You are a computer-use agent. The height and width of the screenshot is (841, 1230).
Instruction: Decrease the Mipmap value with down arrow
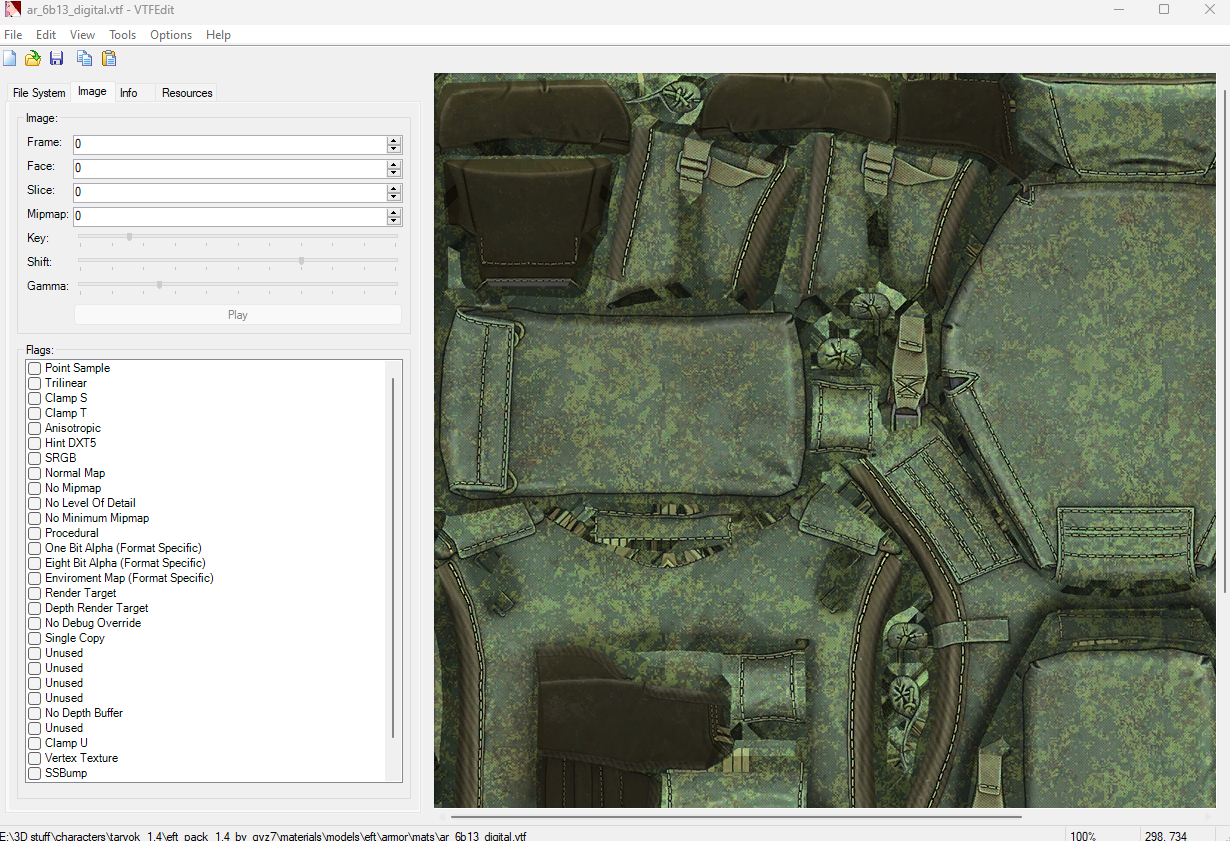[x=394, y=221]
